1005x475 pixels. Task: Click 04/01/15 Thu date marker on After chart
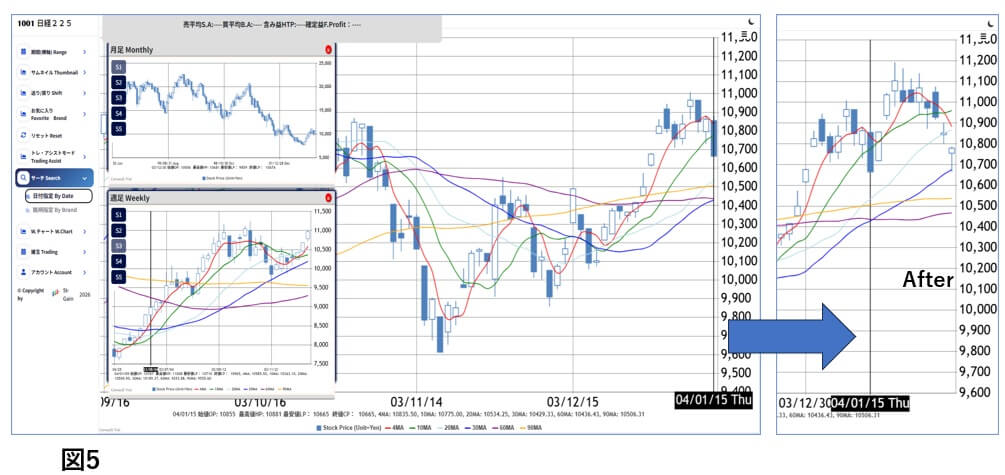pyautogui.click(x=870, y=403)
